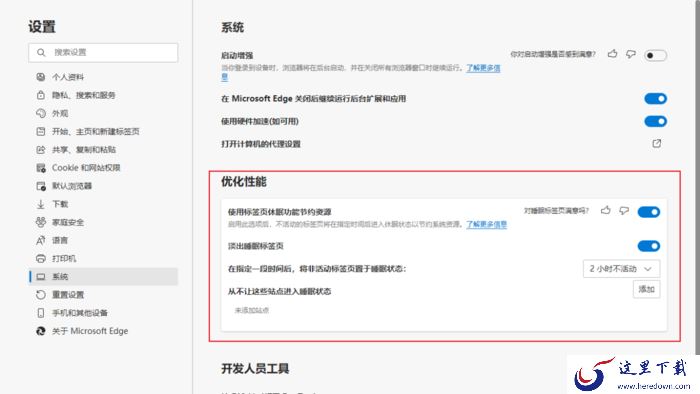Image resolution: width=700 pixels, height=394 pixels.
Task: Select 重置设置 menu label
Action: (68, 295)
